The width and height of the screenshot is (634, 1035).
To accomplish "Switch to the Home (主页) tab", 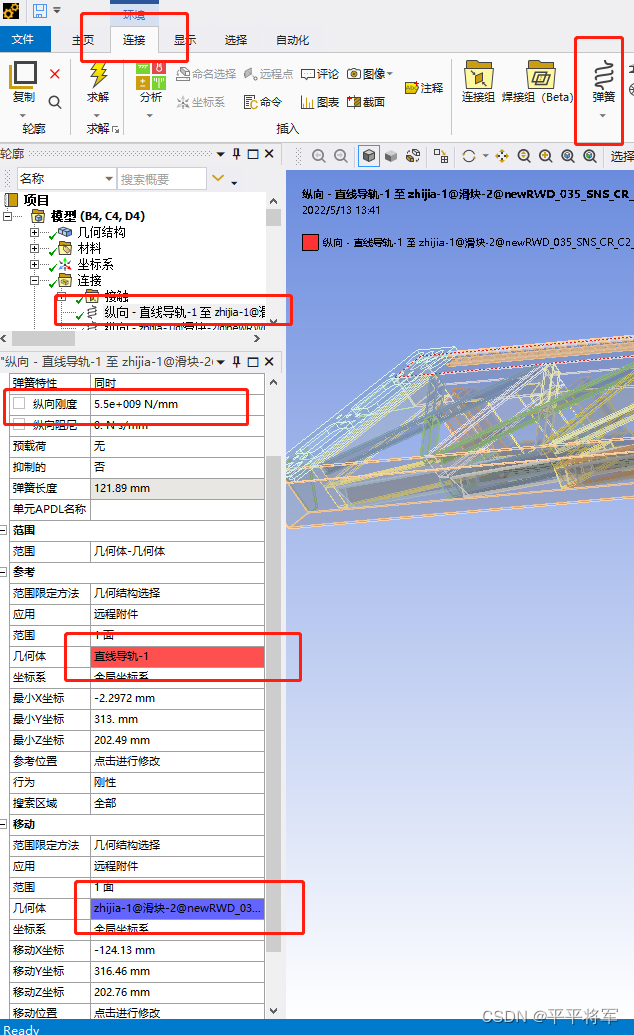I will coord(83,40).
